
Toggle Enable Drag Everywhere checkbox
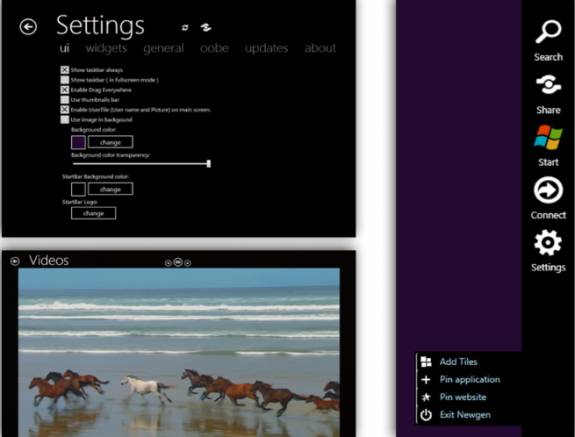(65, 90)
